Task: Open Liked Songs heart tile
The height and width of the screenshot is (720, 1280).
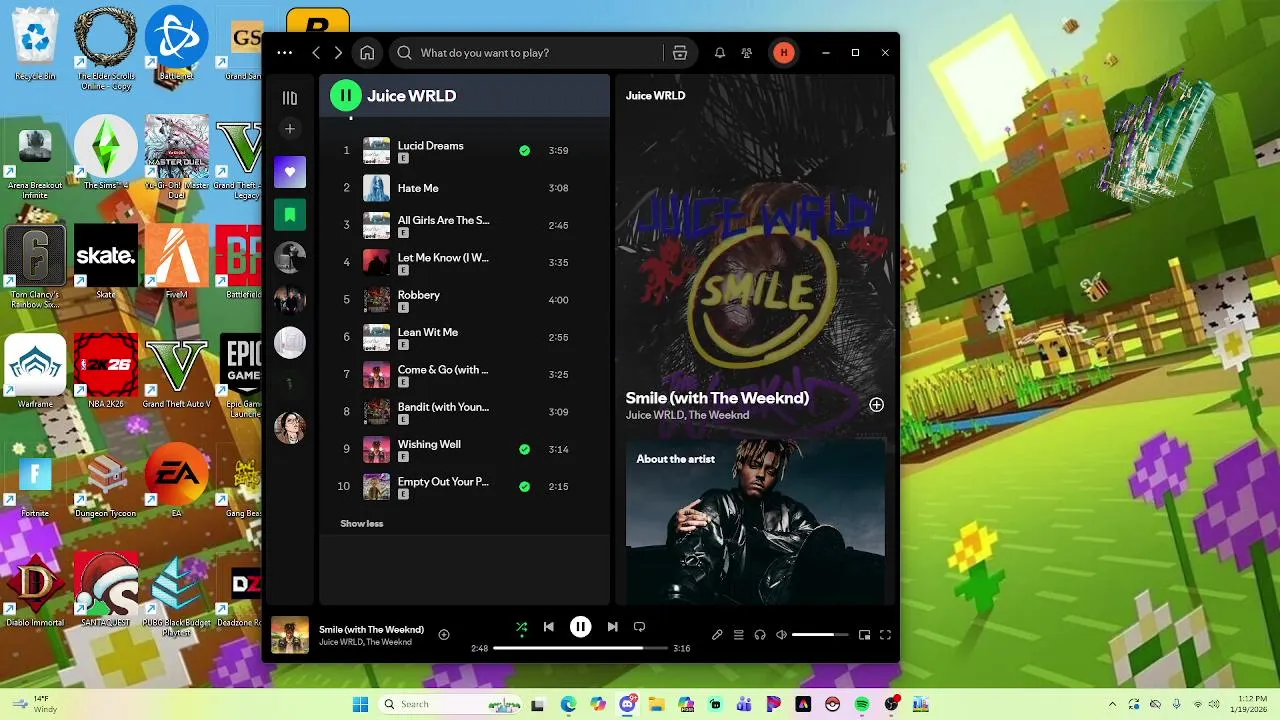Action: [x=290, y=172]
